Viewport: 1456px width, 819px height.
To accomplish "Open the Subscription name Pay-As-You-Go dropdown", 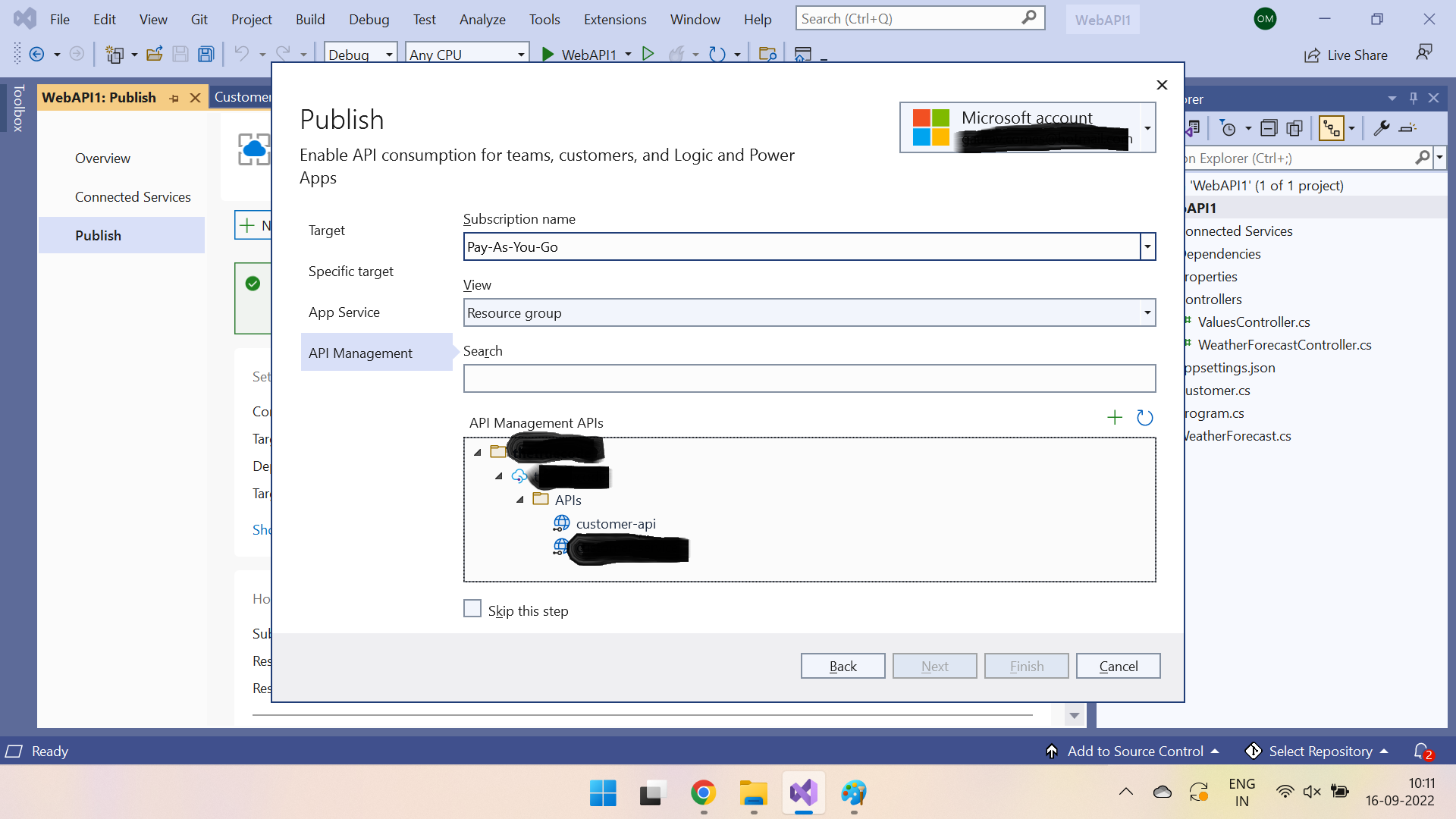I will [1148, 246].
